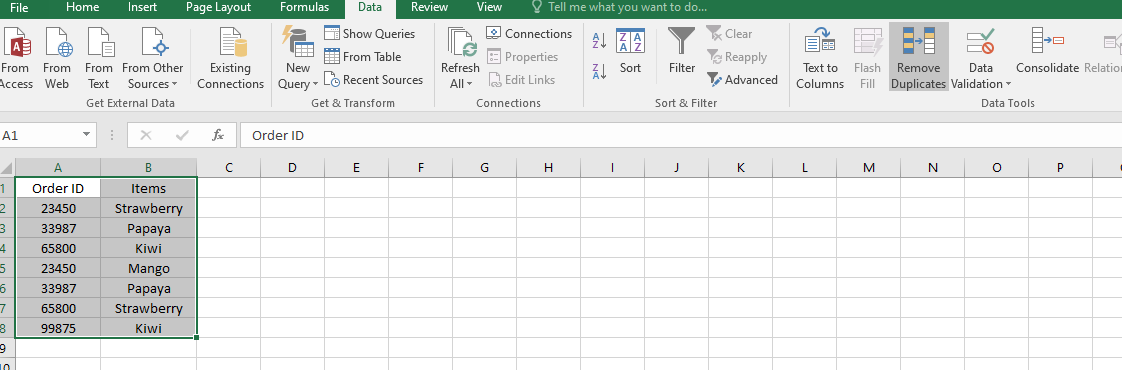1122x370 pixels.
Task: Click Remove Duplicates
Action: (919, 57)
